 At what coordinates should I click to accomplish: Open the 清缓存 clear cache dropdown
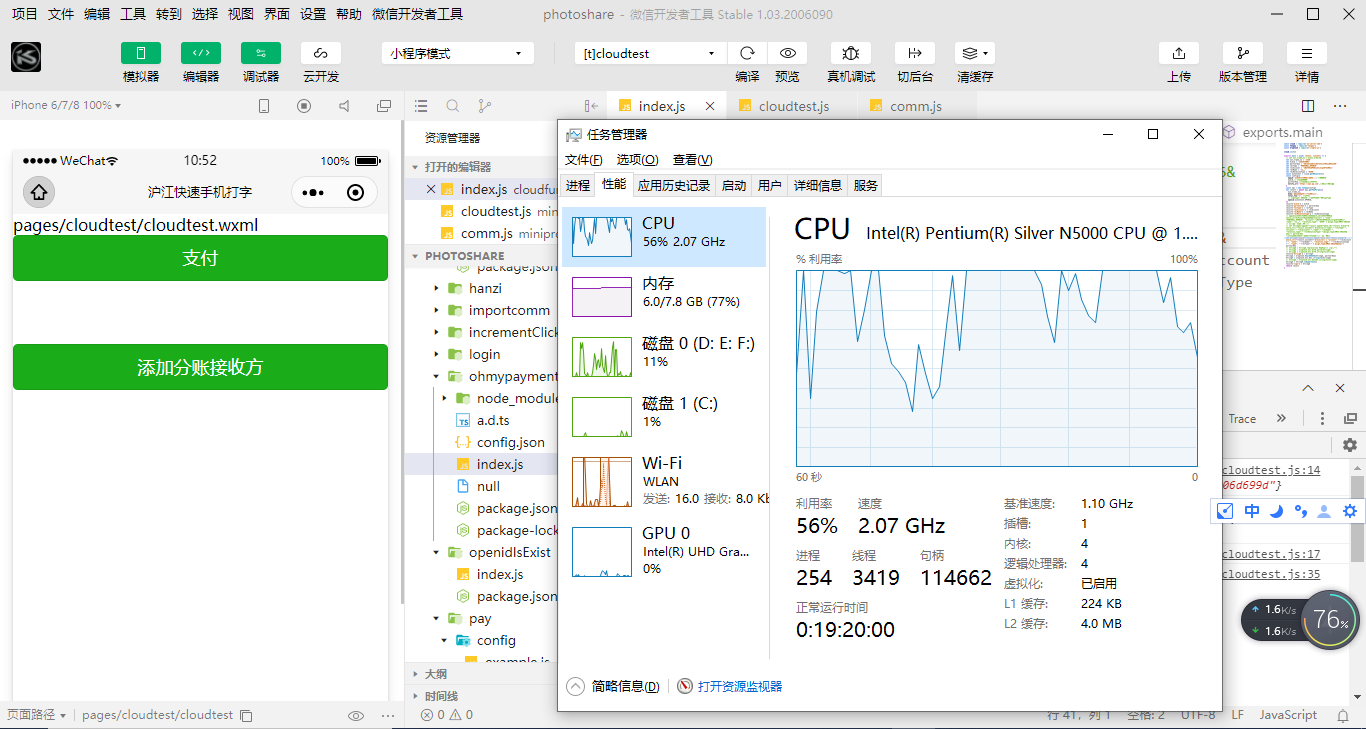[x=975, y=53]
